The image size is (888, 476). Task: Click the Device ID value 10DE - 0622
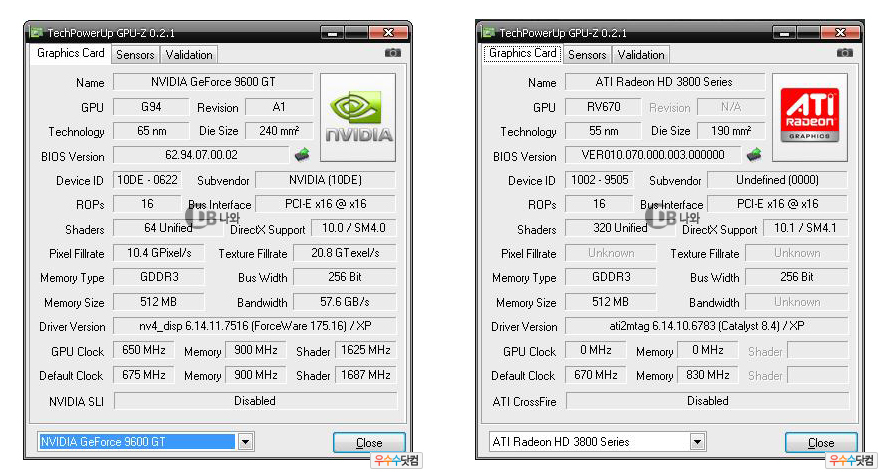(x=147, y=180)
